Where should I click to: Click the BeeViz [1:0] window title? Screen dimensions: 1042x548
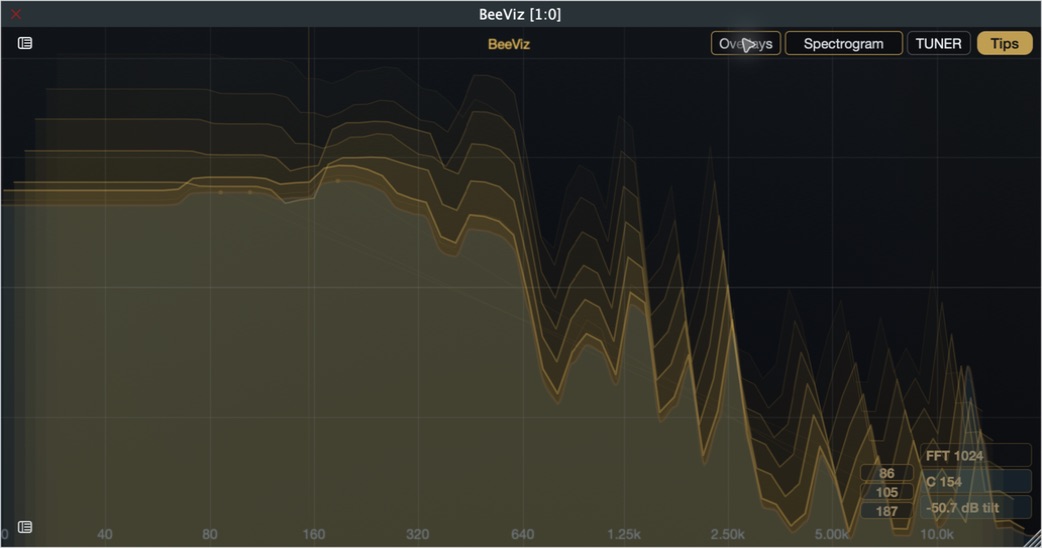pyautogui.click(x=520, y=14)
